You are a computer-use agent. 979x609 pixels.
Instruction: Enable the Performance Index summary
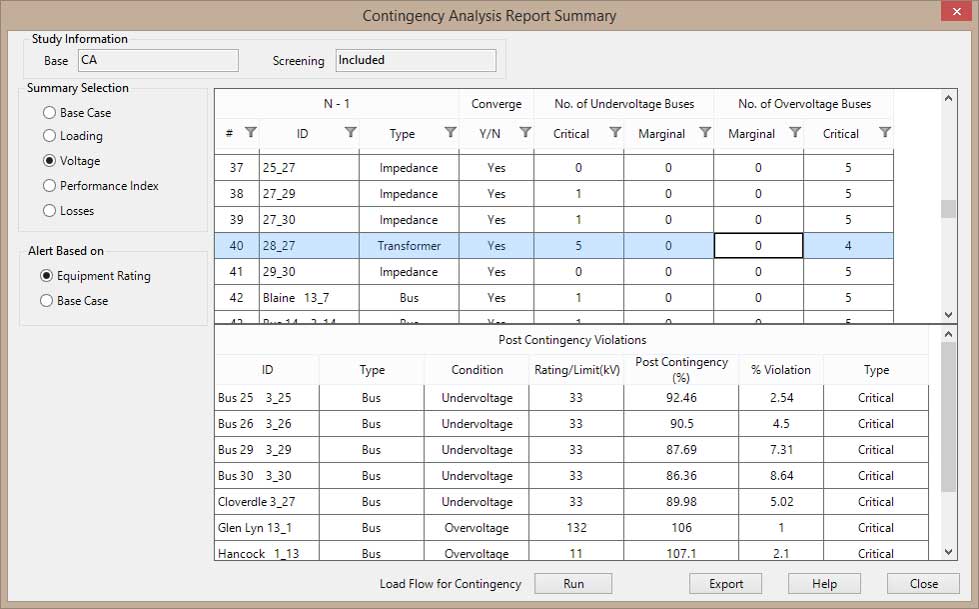click(48, 186)
